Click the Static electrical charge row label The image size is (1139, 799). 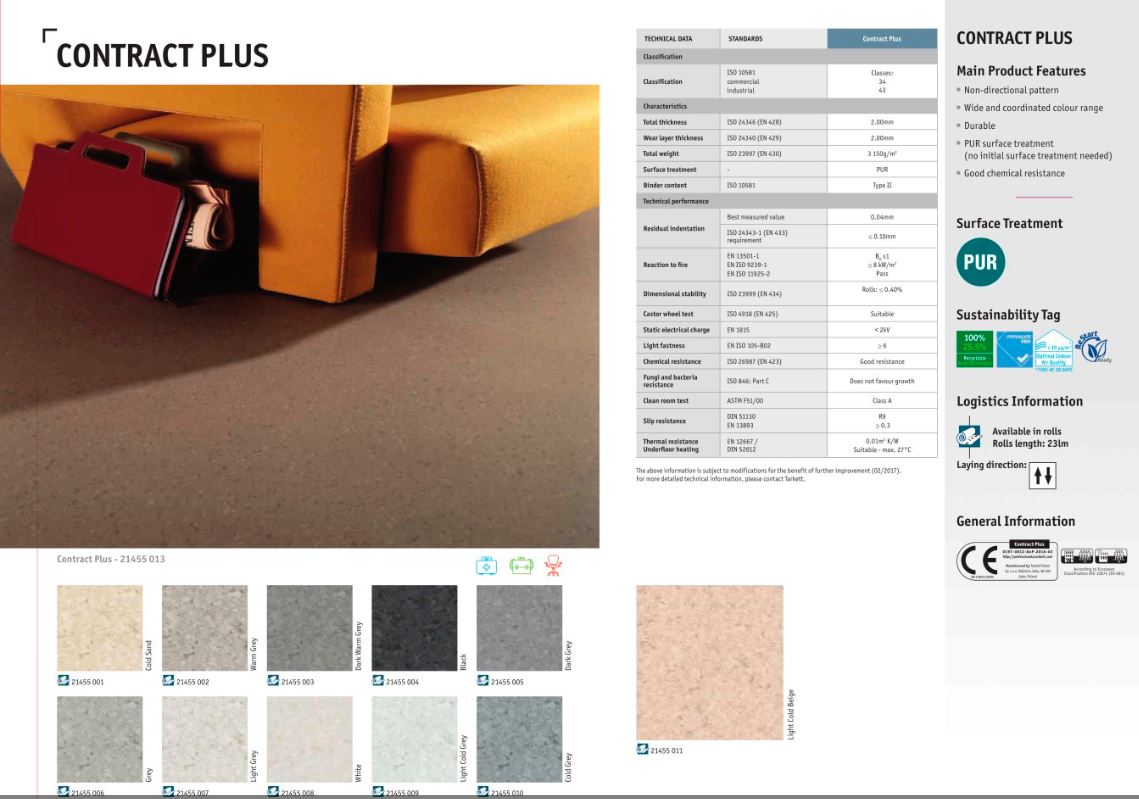pos(676,330)
